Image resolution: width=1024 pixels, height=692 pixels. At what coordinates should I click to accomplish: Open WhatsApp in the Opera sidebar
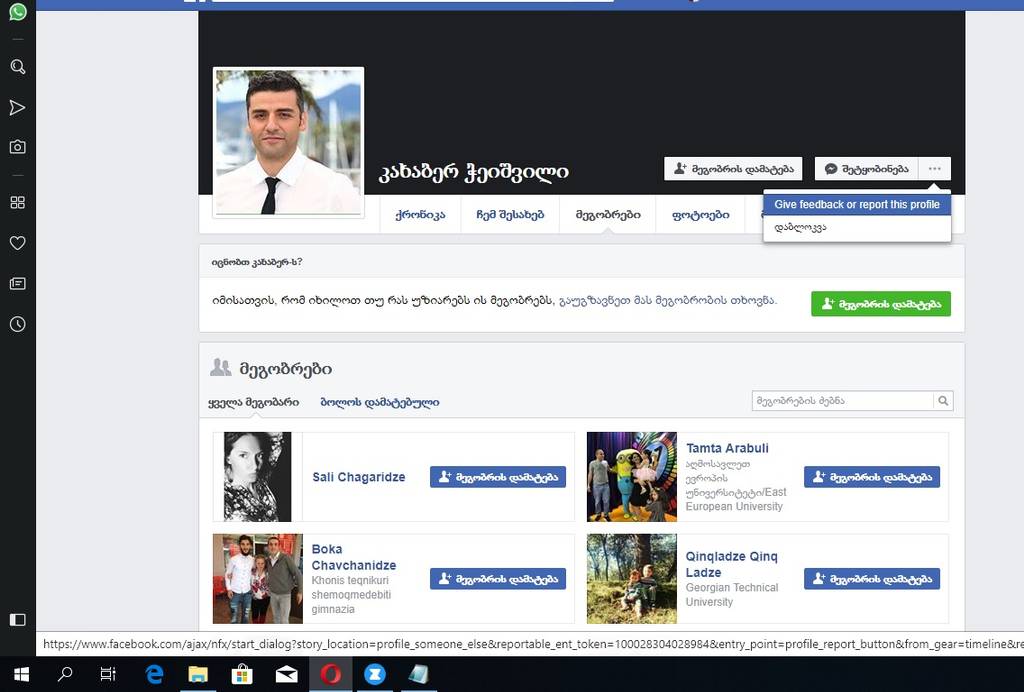(x=18, y=11)
